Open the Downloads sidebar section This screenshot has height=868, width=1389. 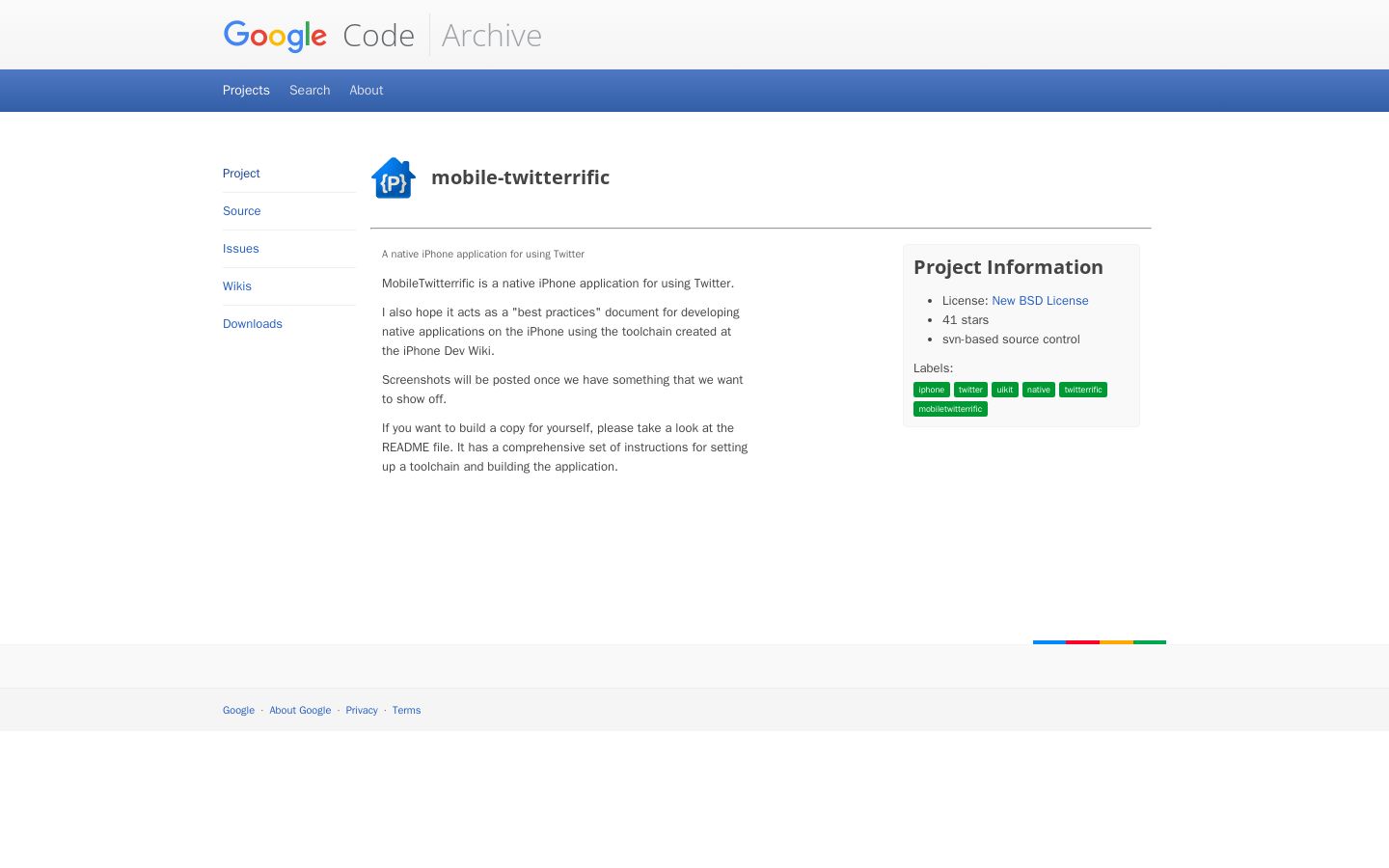253,324
